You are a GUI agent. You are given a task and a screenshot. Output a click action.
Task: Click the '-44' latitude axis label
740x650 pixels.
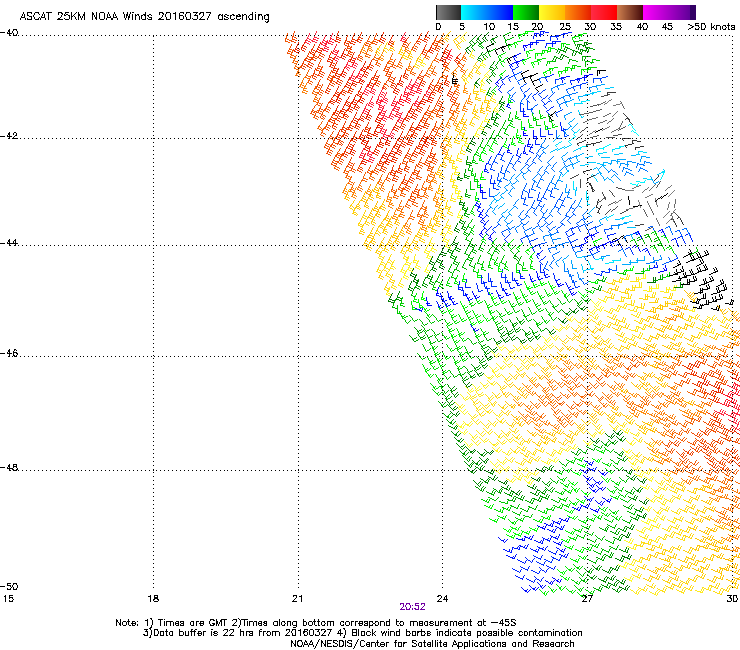(9, 243)
